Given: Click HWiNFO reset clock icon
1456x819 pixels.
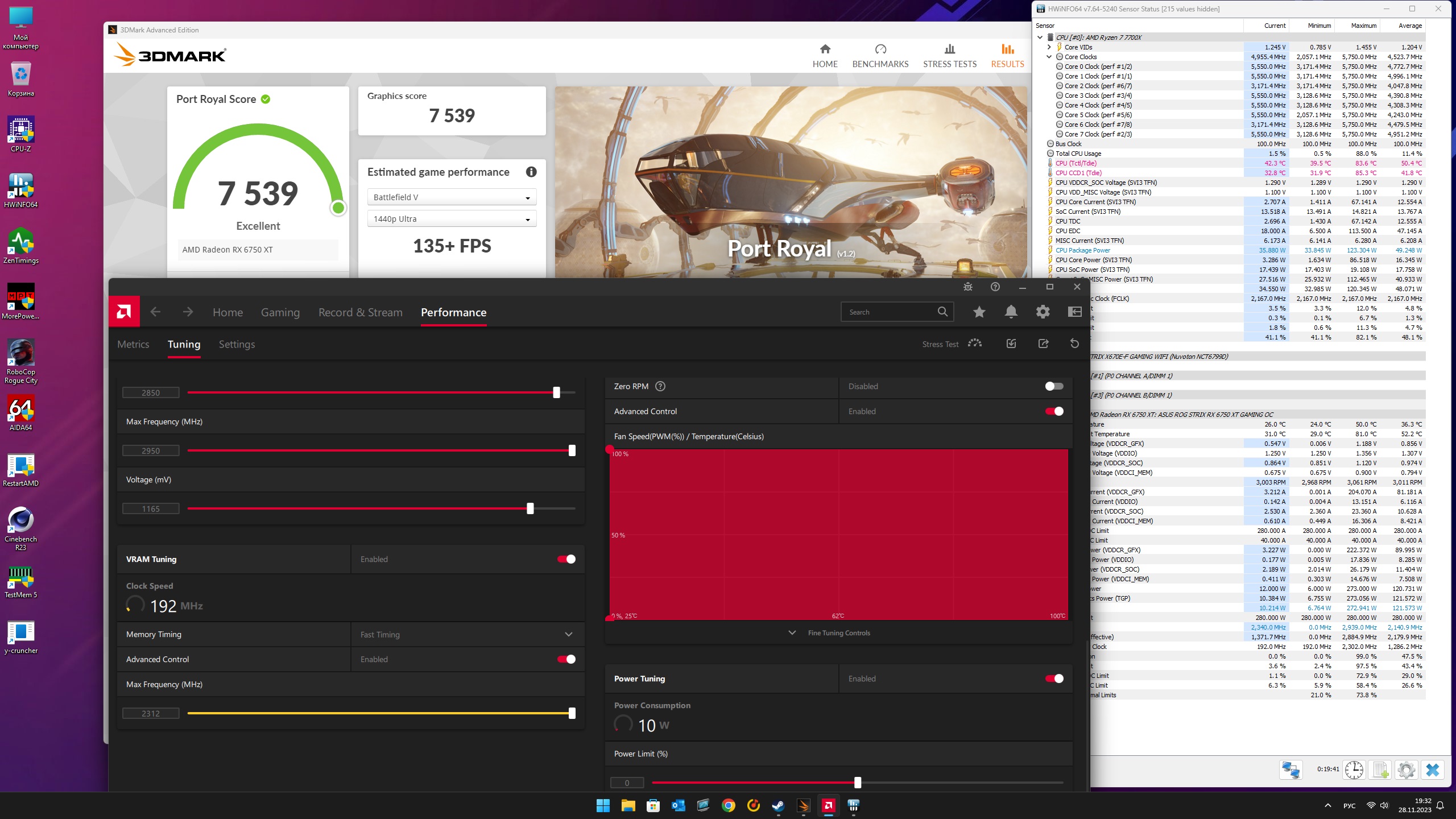Looking at the screenshot, I should pos(1354,770).
